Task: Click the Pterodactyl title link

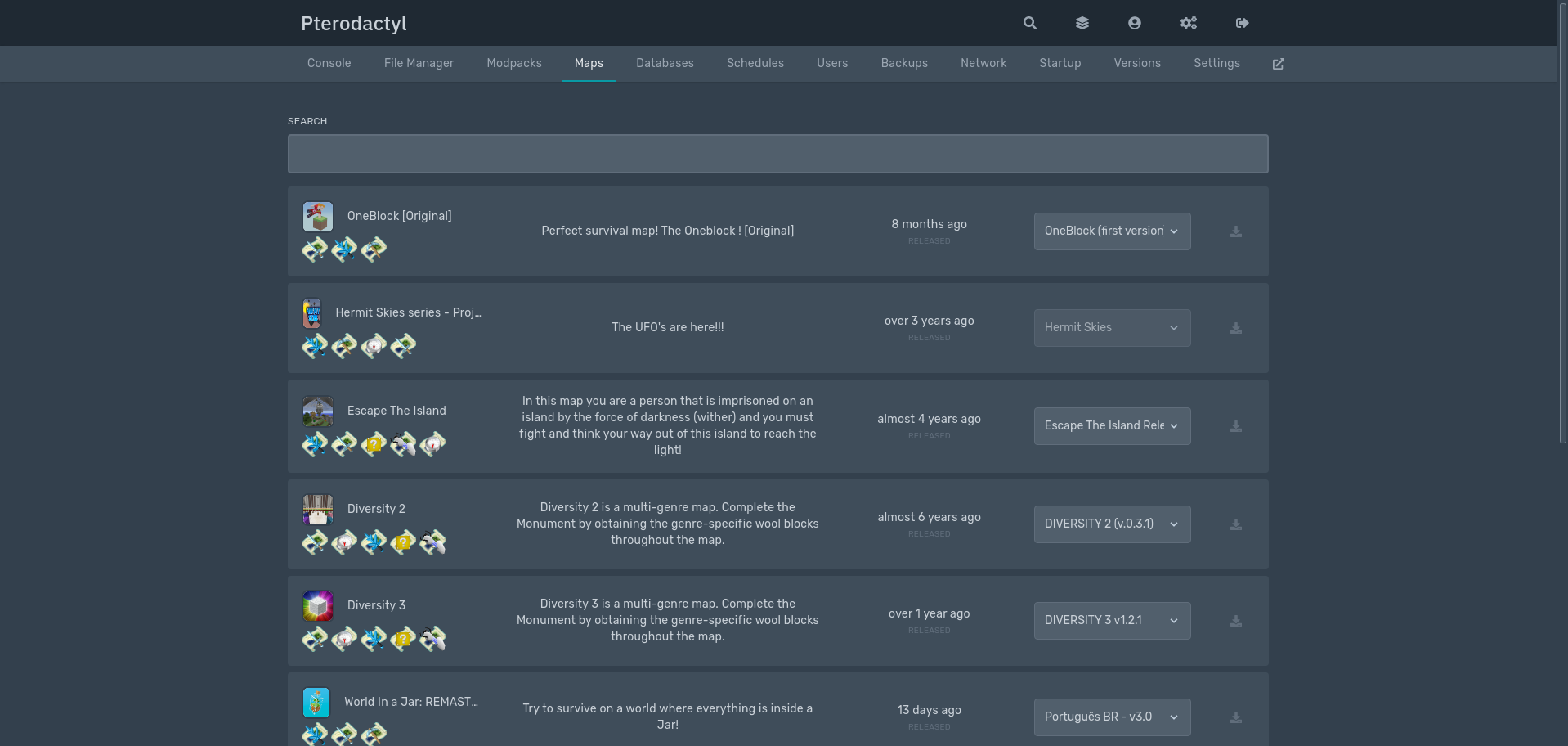Action: 353,24
